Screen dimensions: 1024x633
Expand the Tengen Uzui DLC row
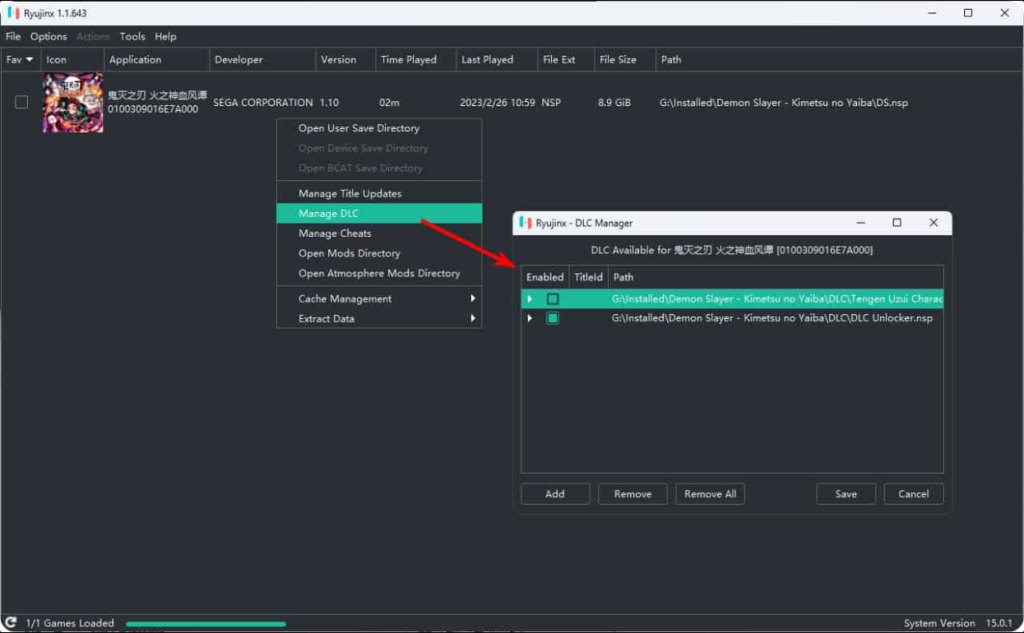pyautogui.click(x=530, y=299)
